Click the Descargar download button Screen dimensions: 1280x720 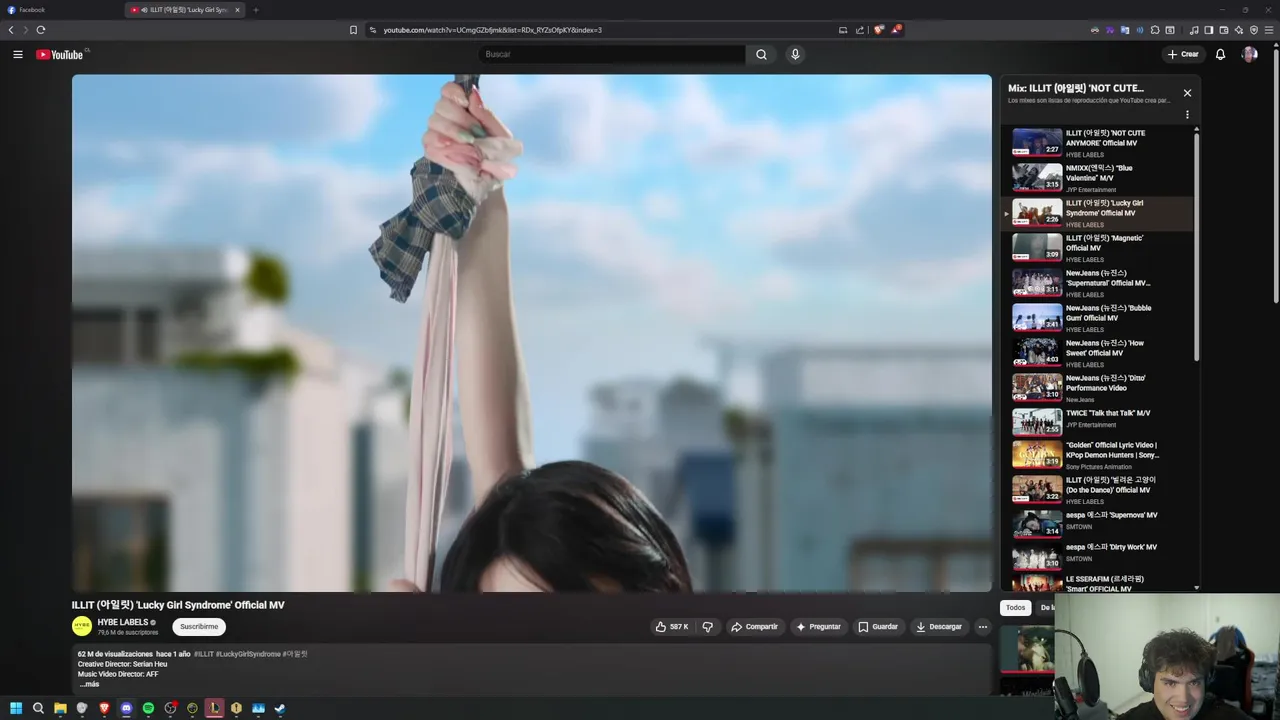tap(939, 627)
